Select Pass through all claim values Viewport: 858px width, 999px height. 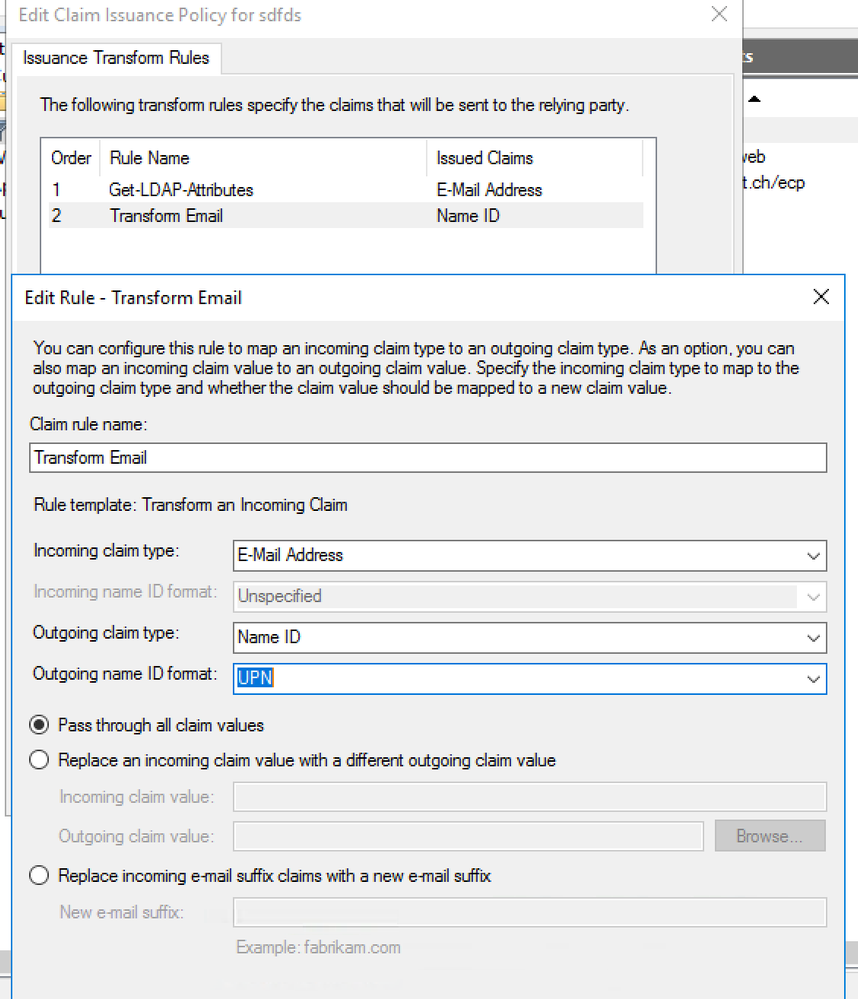(x=40, y=725)
